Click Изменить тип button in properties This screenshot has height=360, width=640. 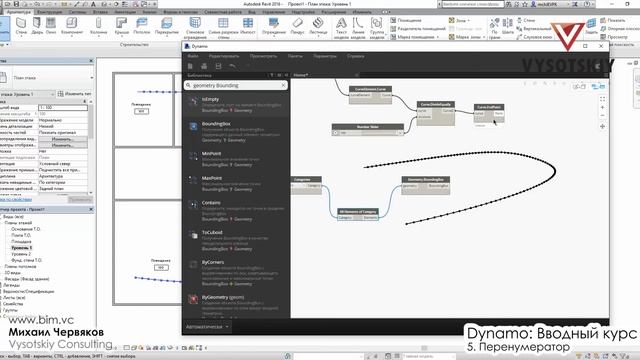click(74, 94)
